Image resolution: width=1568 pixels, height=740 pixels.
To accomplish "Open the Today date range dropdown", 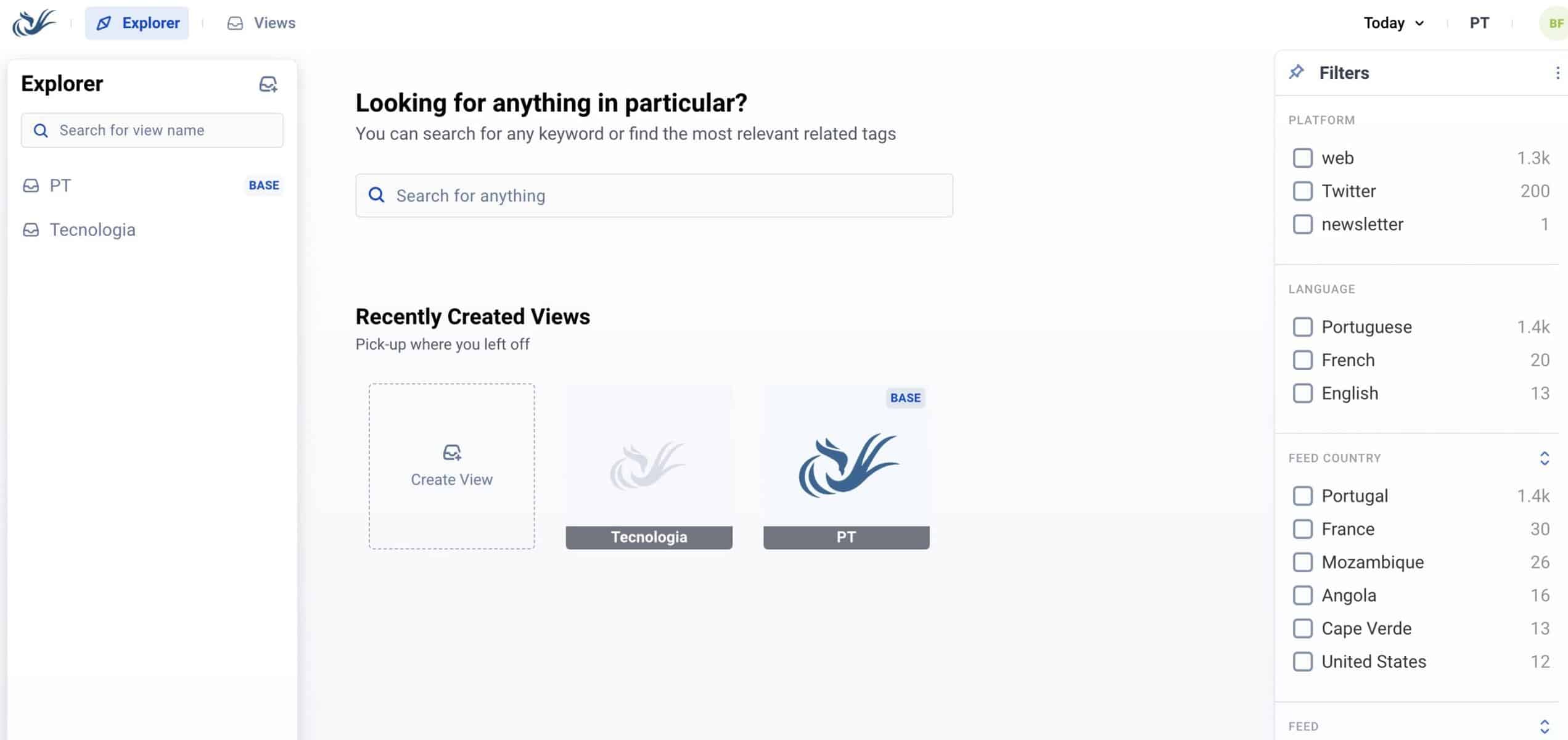I will [x=1393, y=23].
